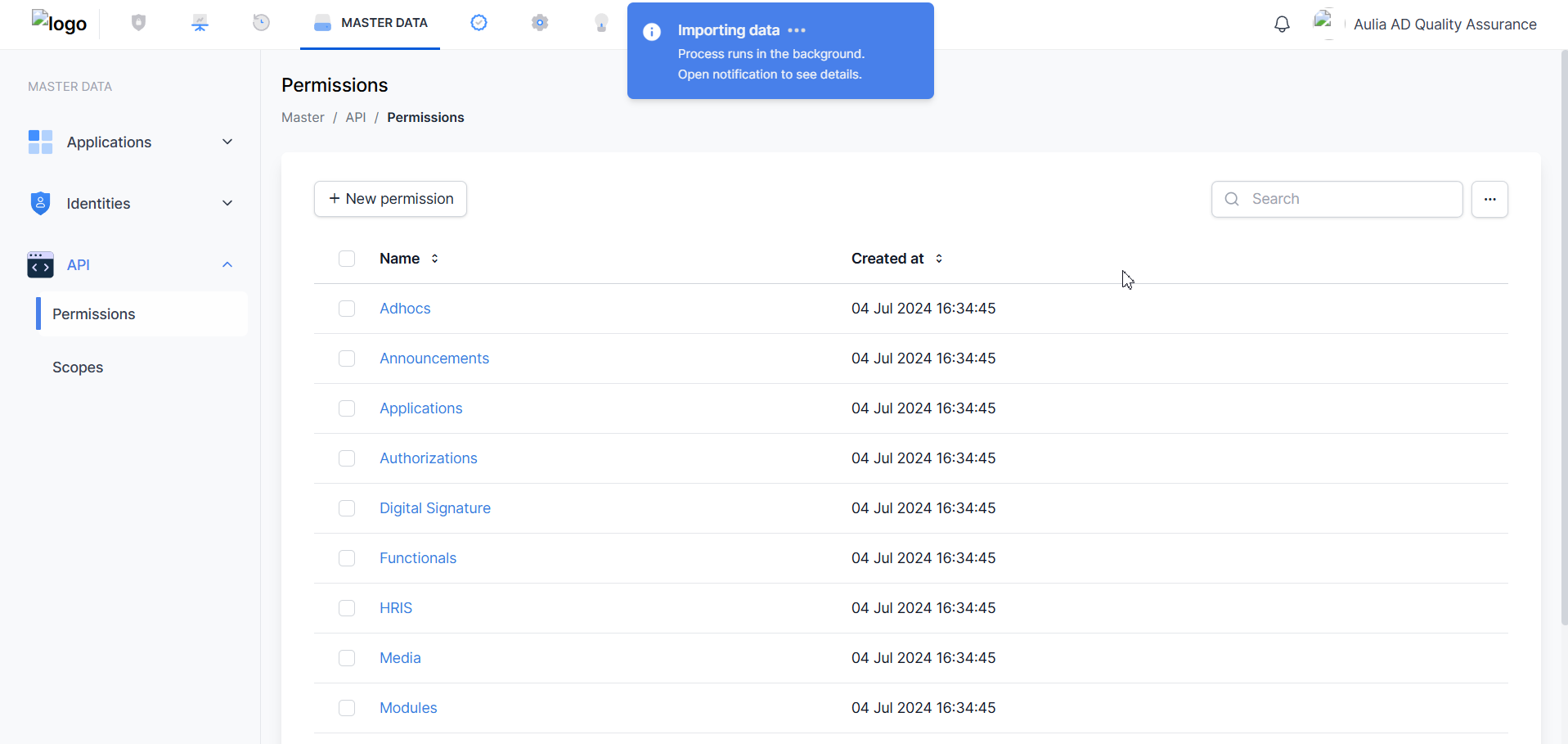Open the Functionals permission link
This screenshot has width=1568, height=744.
click(418, 558)
